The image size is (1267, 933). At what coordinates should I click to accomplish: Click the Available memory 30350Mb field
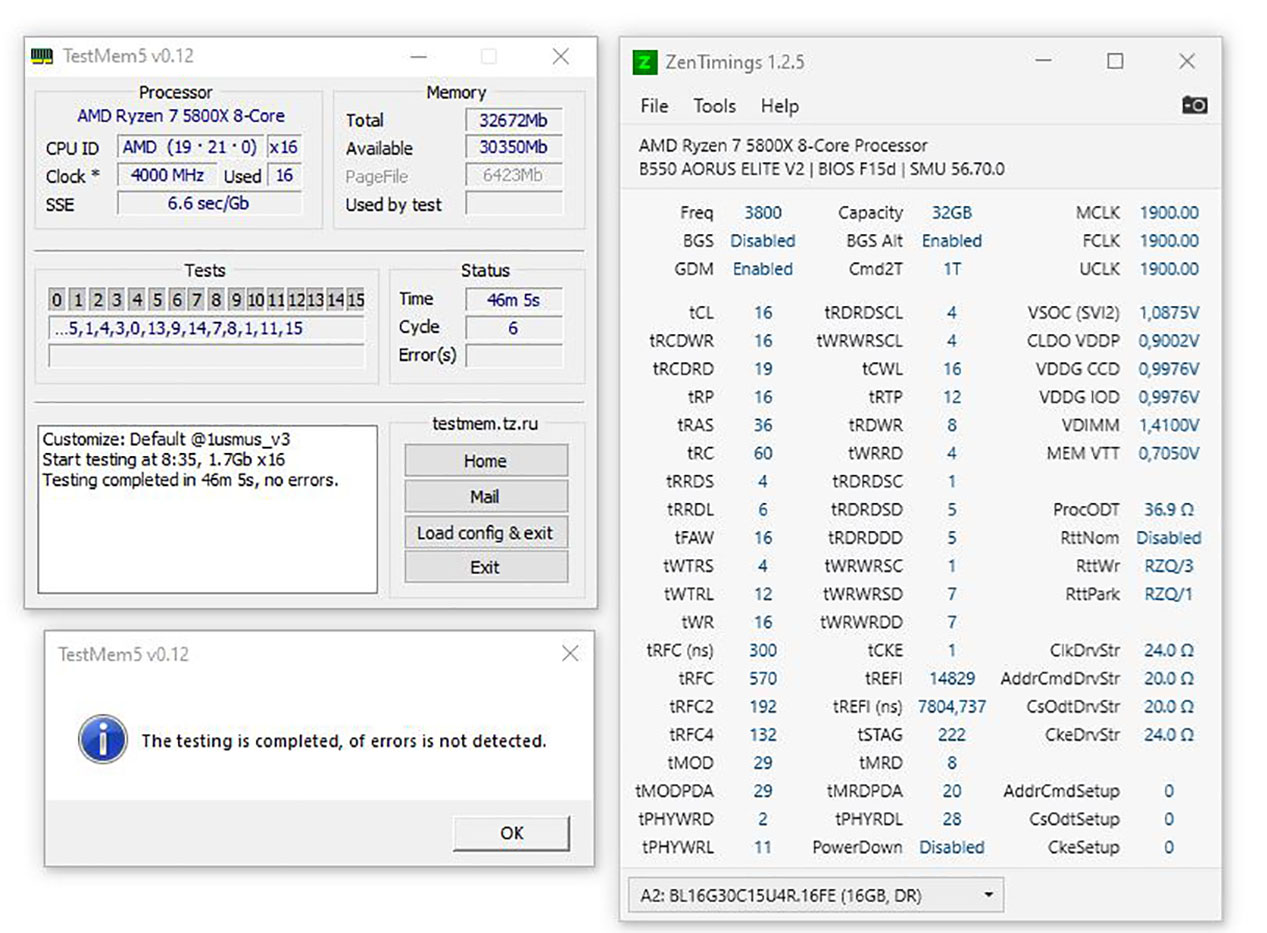[513, 148]
